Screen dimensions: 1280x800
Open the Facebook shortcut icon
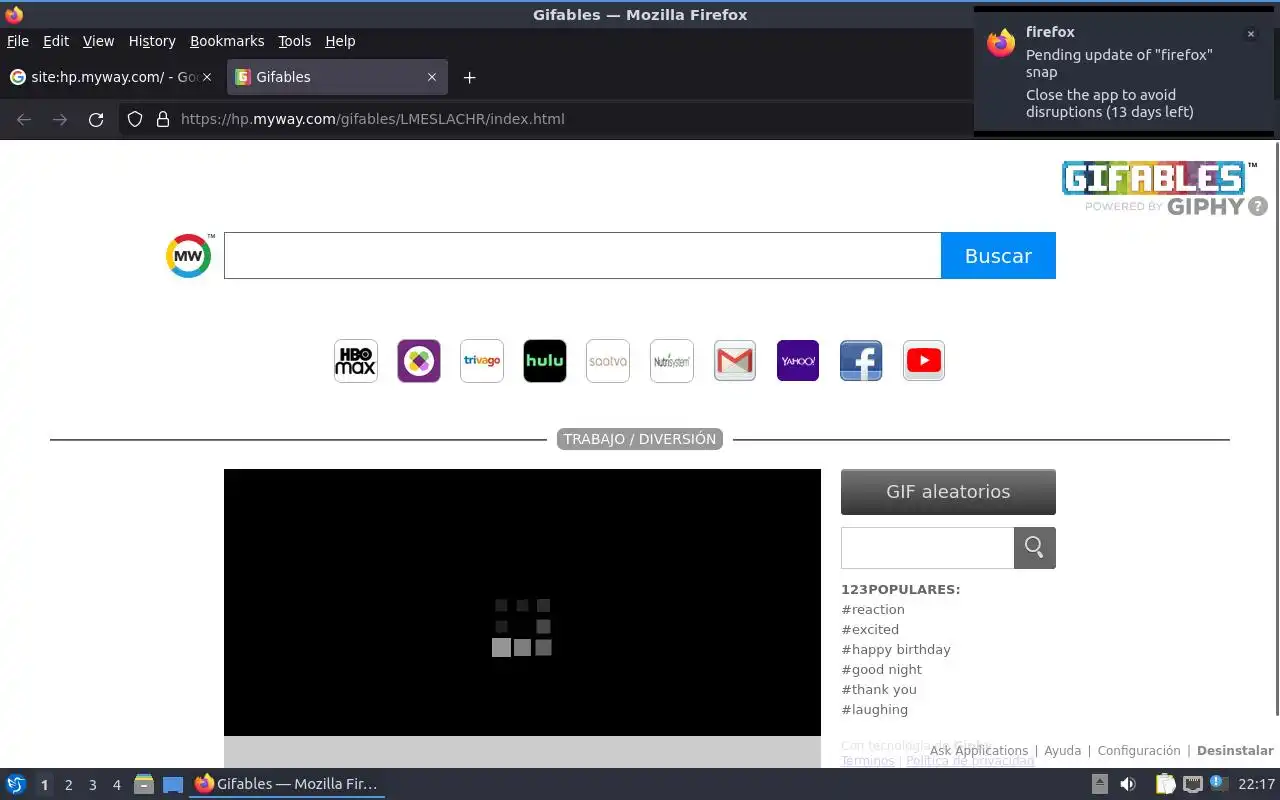(861, 361)
